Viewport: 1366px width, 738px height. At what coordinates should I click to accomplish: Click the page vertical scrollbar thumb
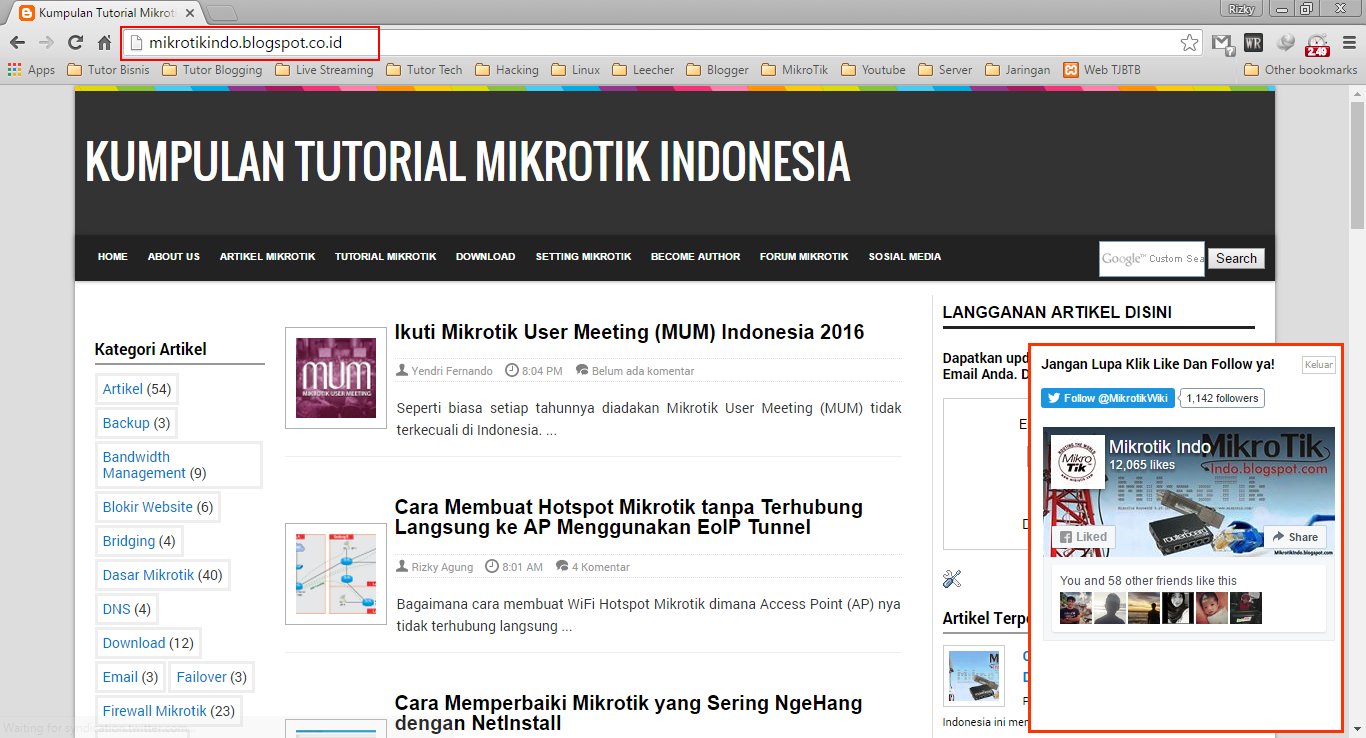coord(1357,165)
